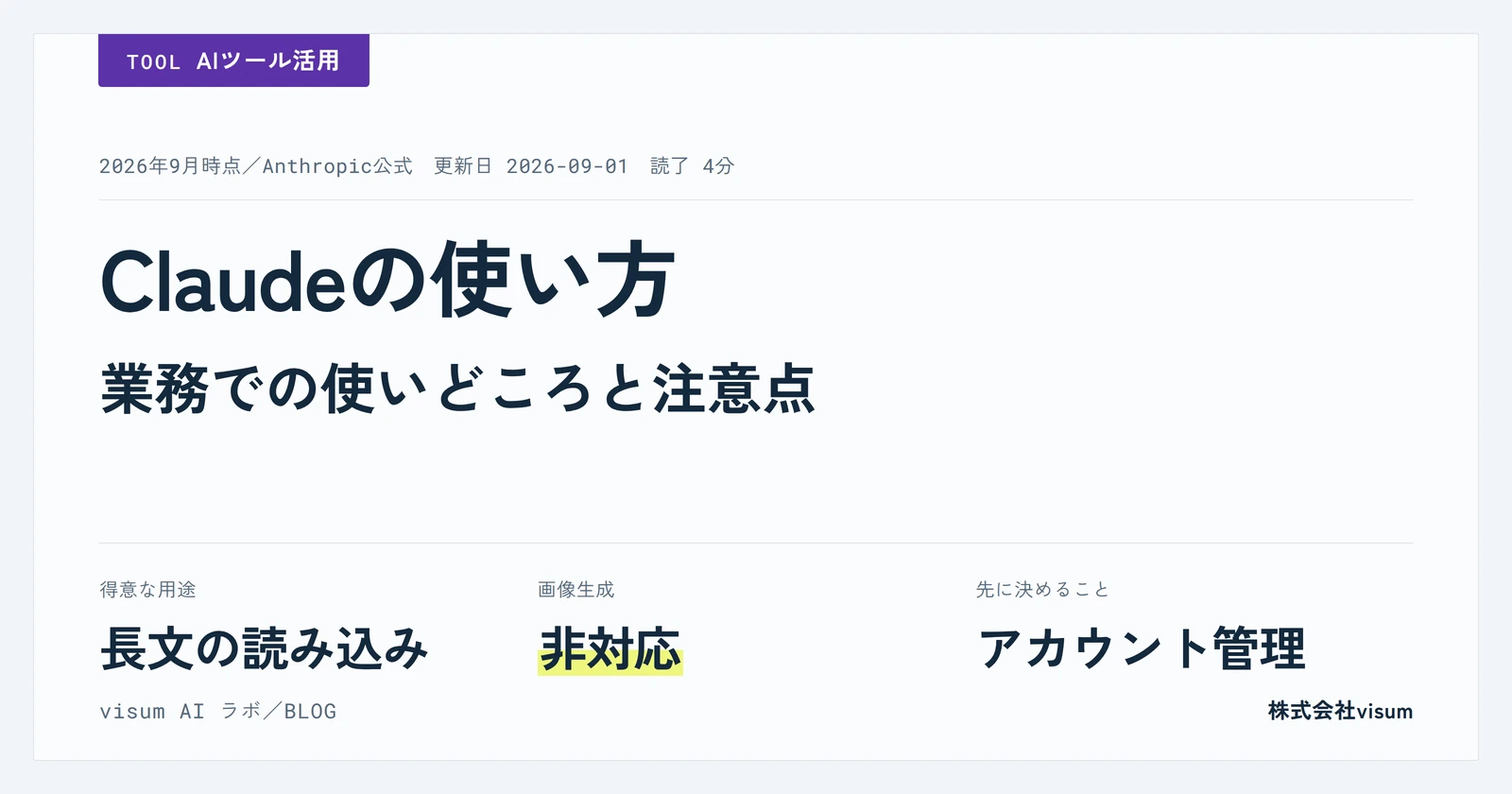The height and width of the screenshot is (794, 1512).
Task: Click the Anthropic公式 source text
Action: click(337, 166)
